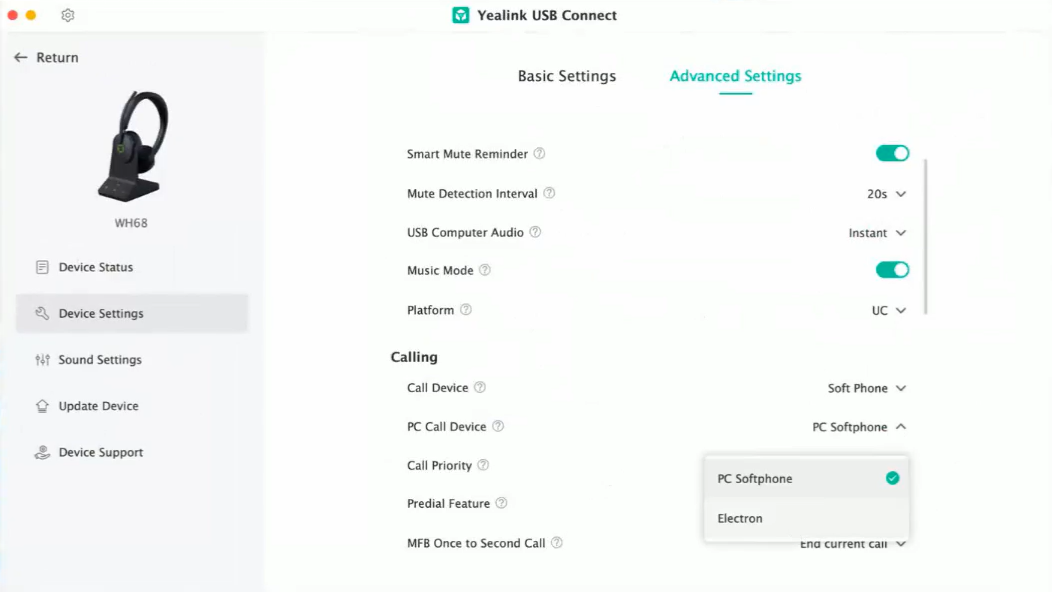Click help icon next to Platform
This screenshot has height=592, width=1052.
pos(466,309)
